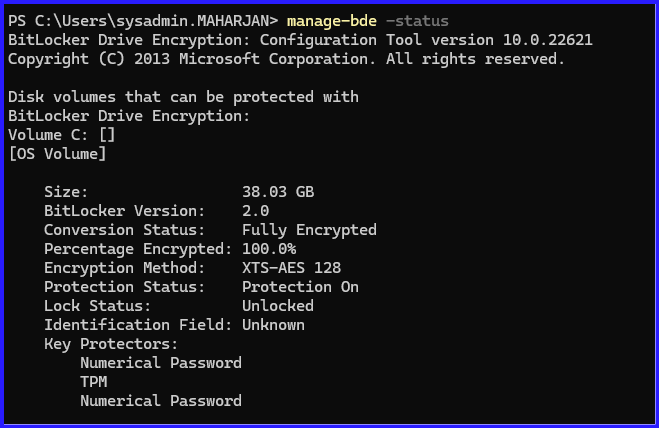This screenshot has height=428, width=659.
Task: Click the "Disk volumes that can be protected" line
Action: tap(183, 97)
